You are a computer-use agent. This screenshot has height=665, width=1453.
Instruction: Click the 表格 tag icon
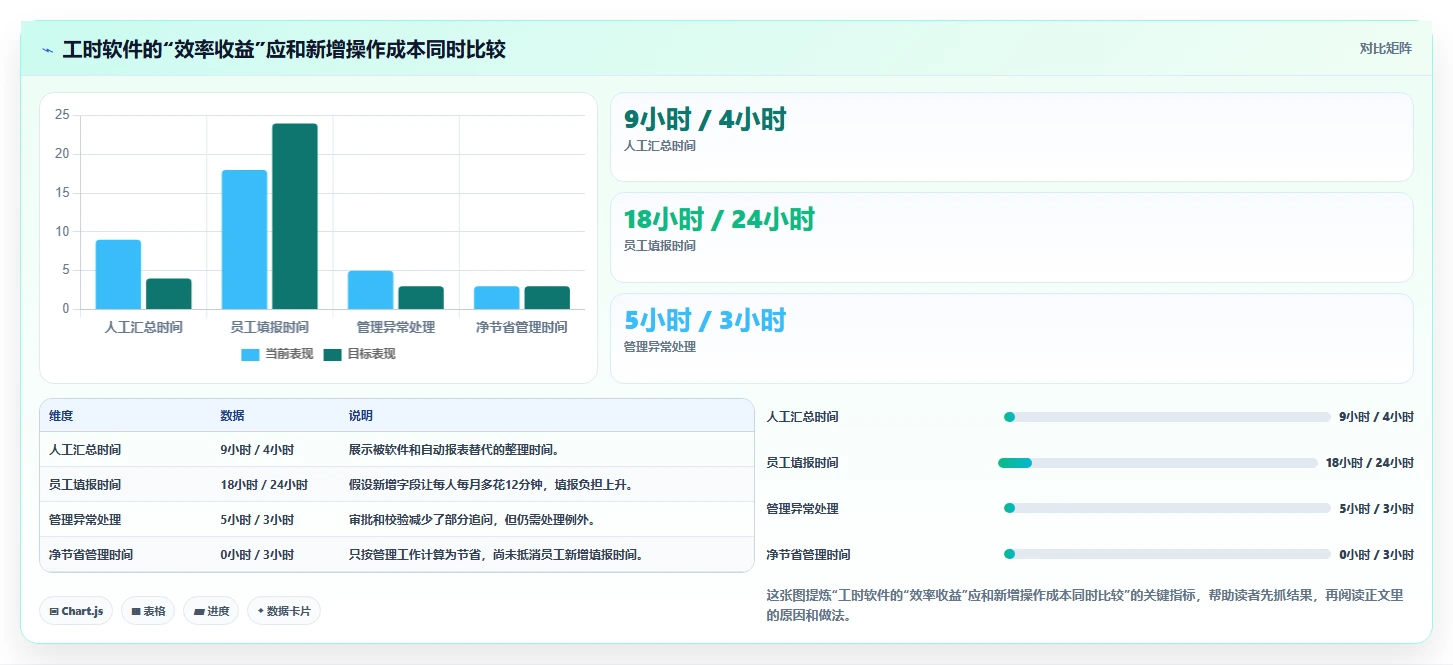click(x=136, y=611)
